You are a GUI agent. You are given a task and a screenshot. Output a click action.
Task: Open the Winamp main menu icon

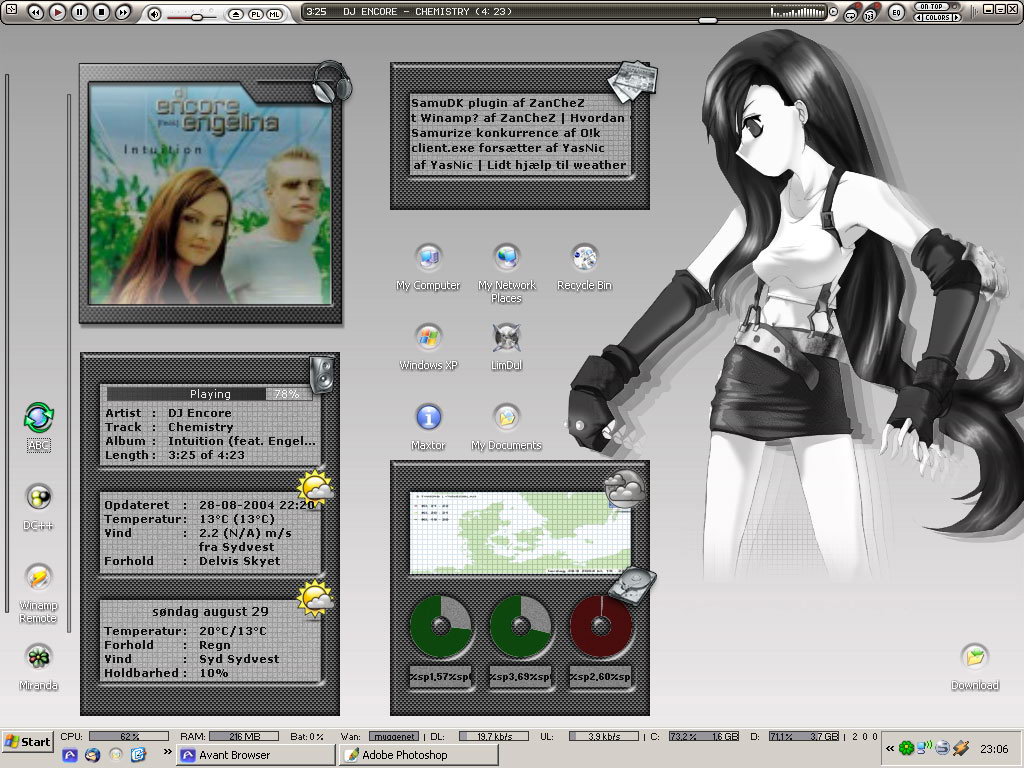coord(11,9)
